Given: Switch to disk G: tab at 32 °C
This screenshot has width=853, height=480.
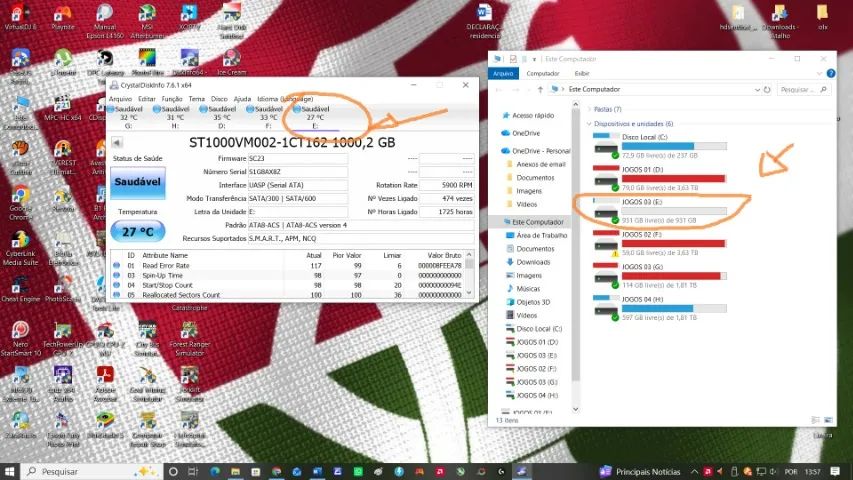Looking at the screenshot, I should point(128,117).
